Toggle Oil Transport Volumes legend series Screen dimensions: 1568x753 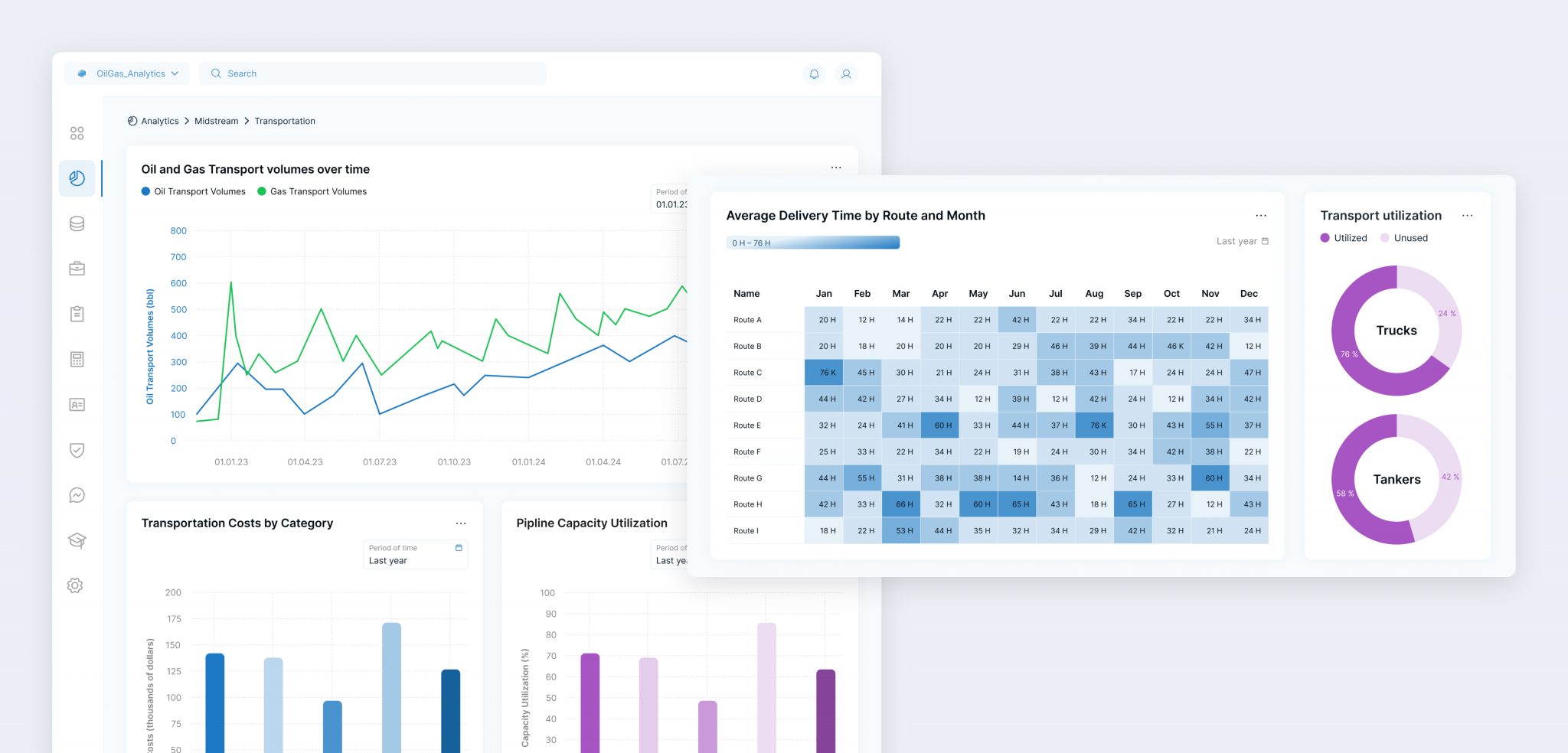[194, 191]
